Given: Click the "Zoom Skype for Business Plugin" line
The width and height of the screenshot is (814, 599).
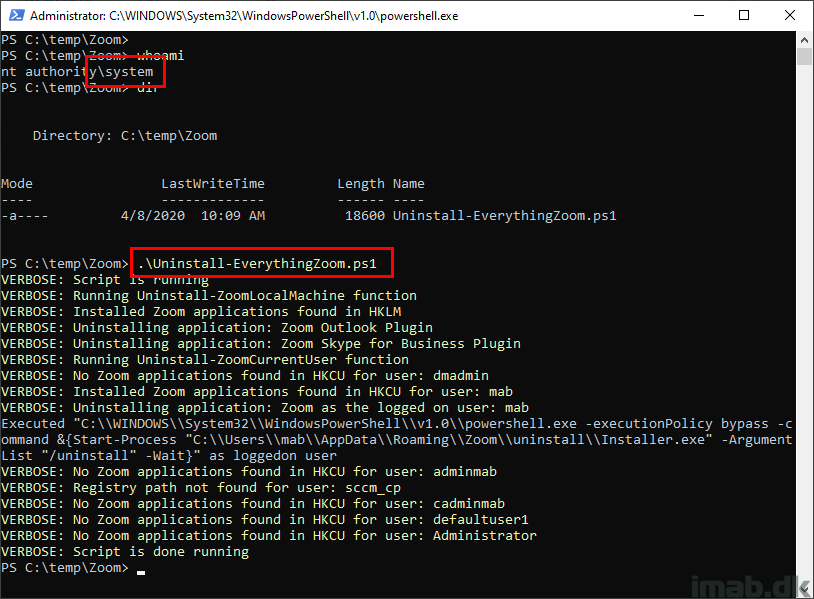Looking at the screenshot, I should pos(261,344).
